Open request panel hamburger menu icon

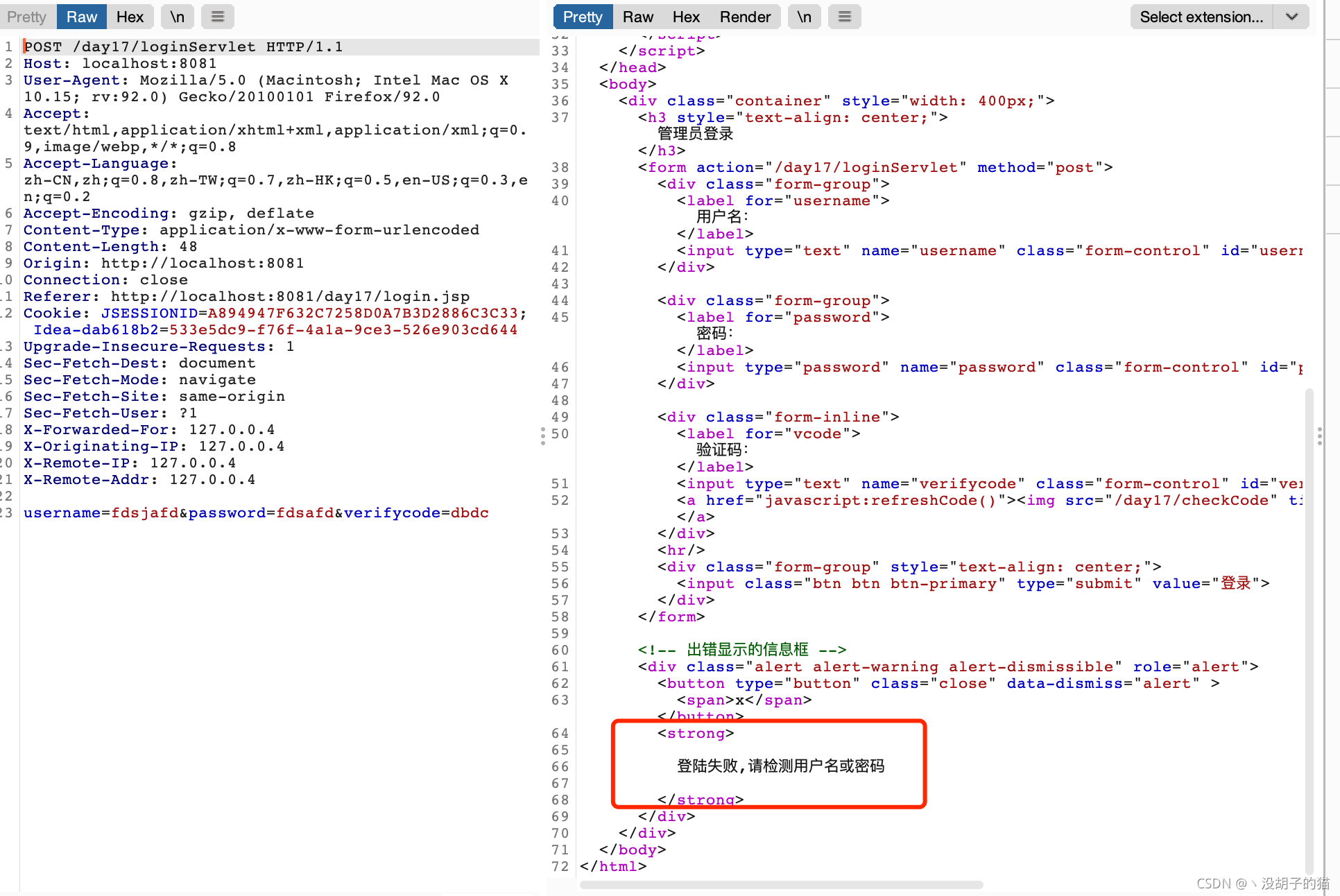(x=218, y=17)
